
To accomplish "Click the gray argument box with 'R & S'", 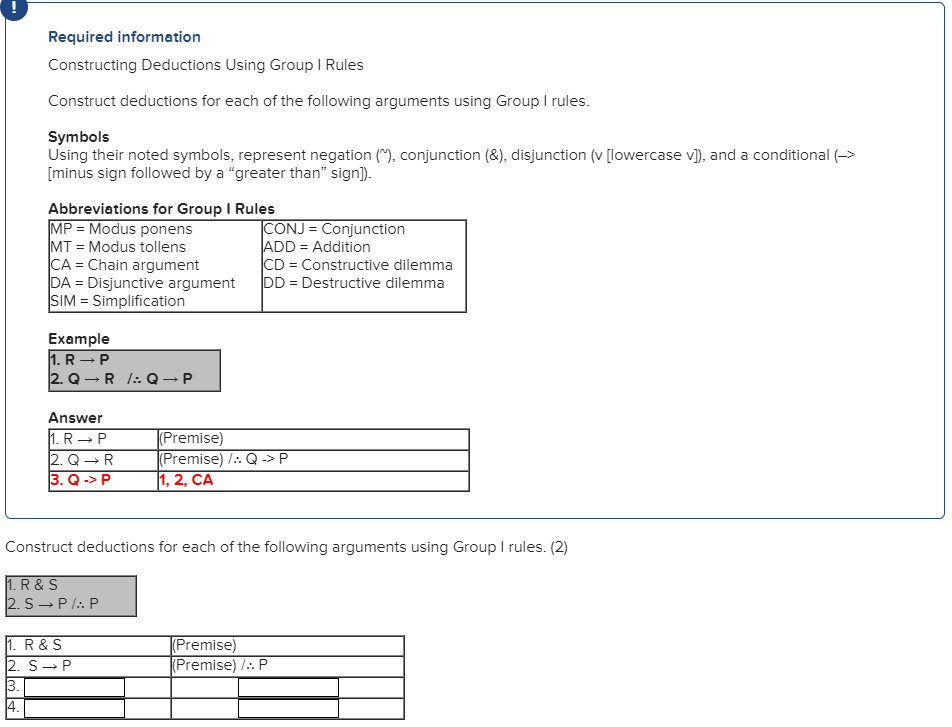I will click(x=70, y=594).
